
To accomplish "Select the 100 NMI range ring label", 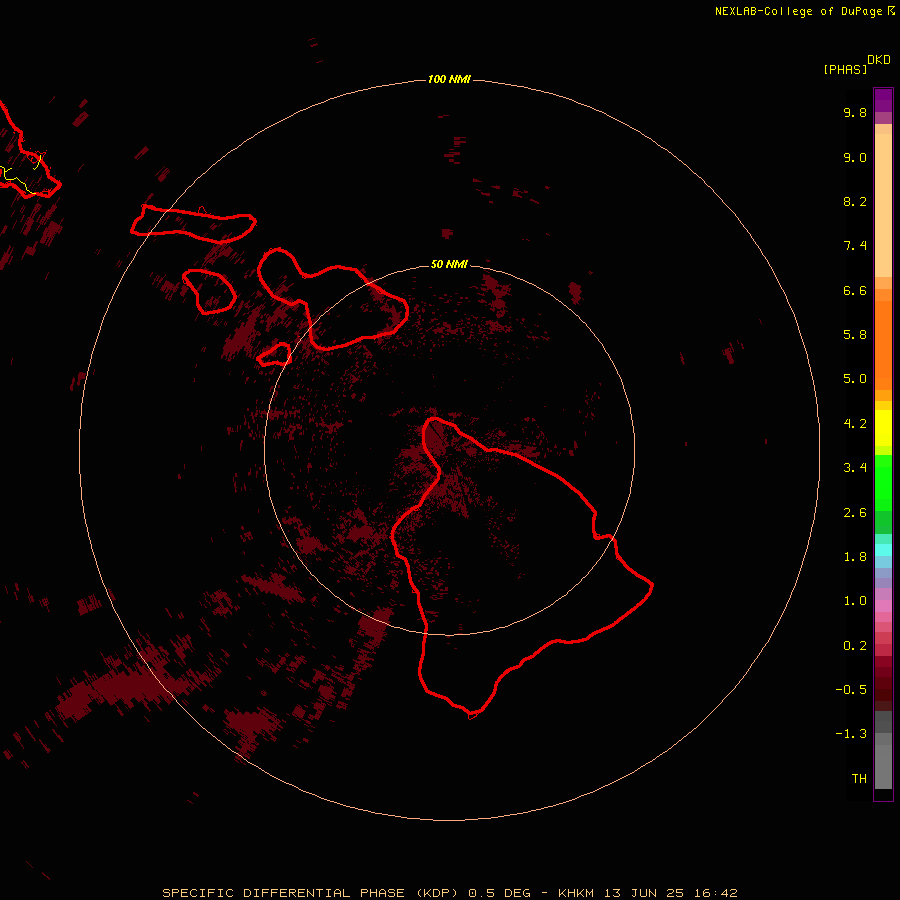I will click(x=449, y=79).
